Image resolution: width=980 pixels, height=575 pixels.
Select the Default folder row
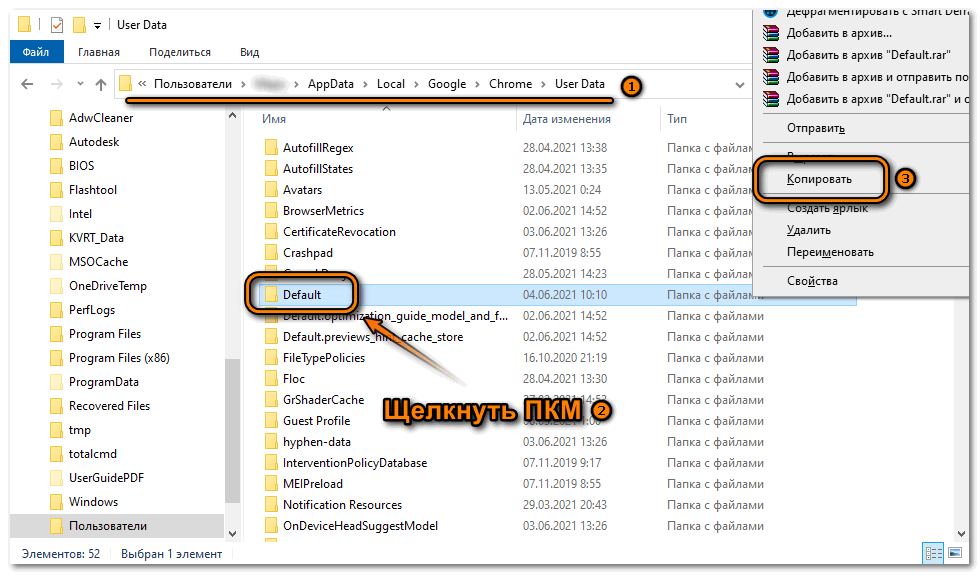556,294
